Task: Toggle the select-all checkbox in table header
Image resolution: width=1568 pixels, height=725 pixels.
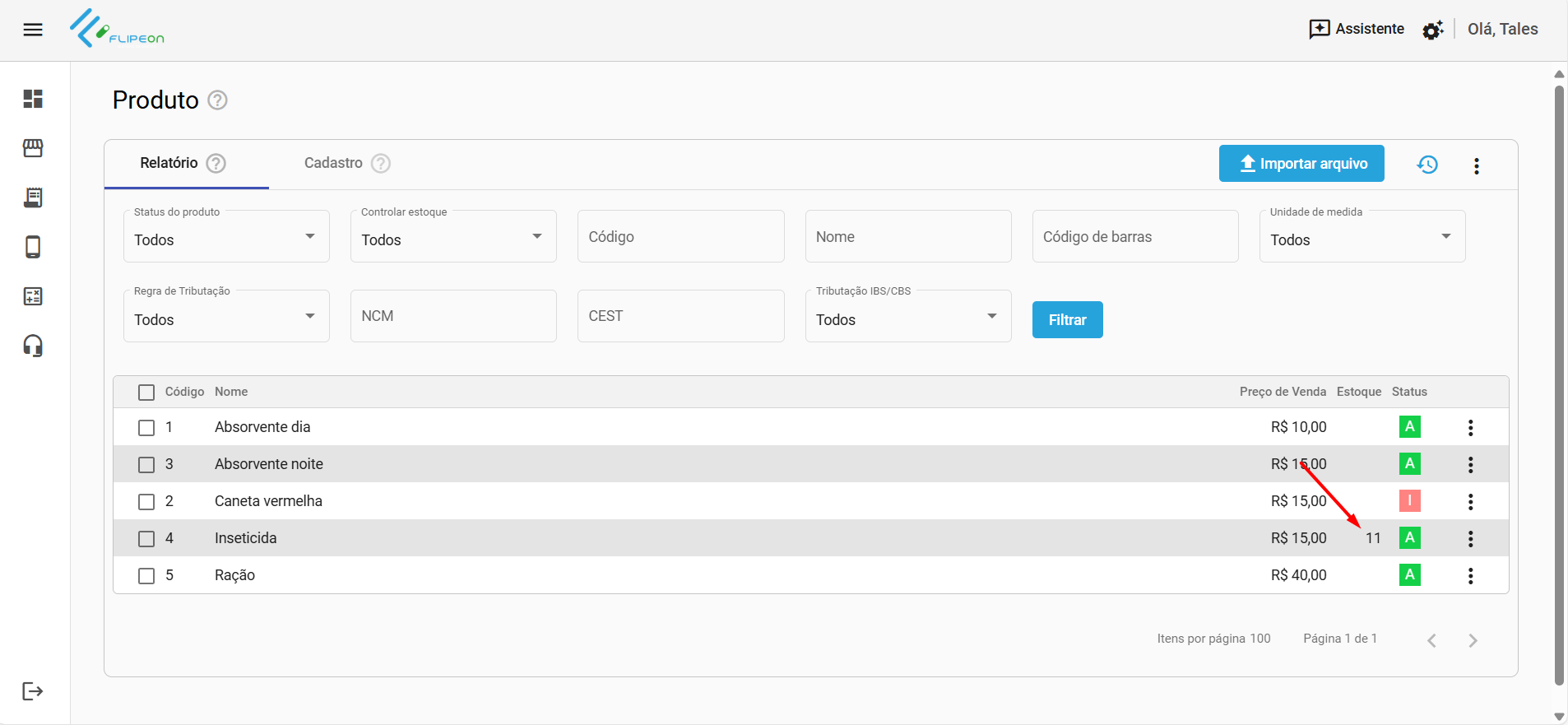Action: coord(146,393)
